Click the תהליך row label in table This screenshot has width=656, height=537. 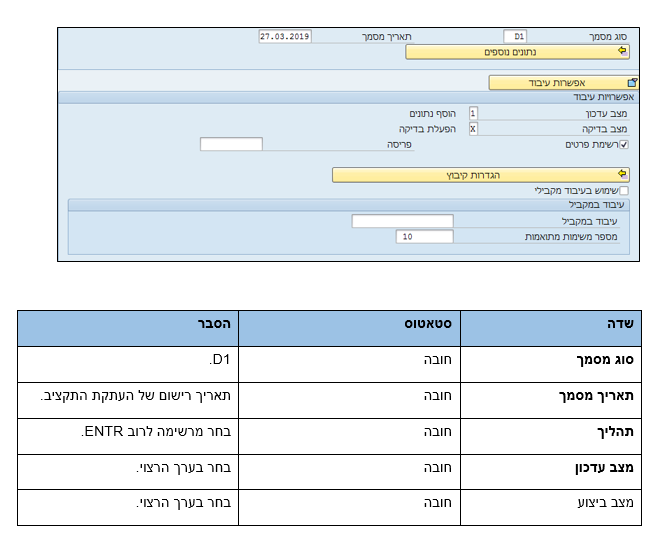pyautogui.click(x=612, y=434)
